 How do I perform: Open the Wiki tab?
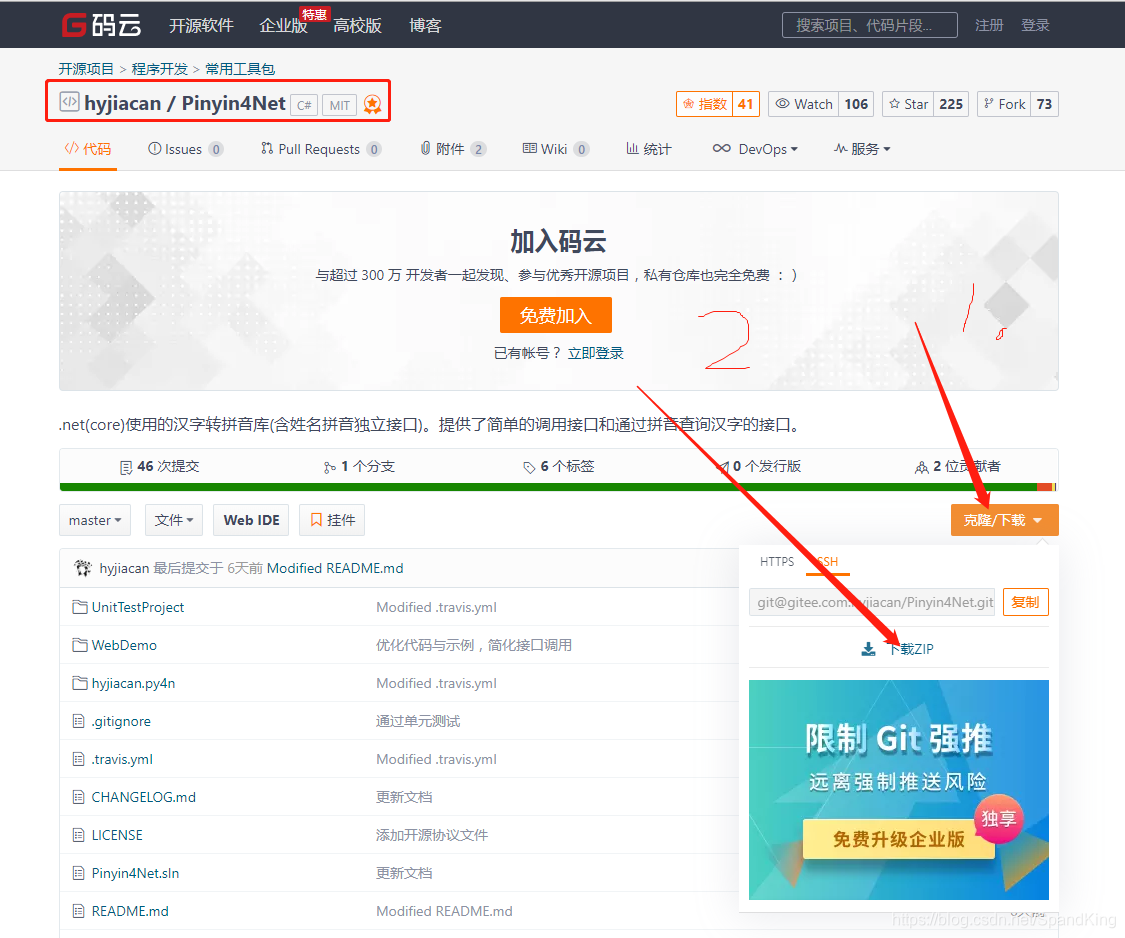(556, 149)
